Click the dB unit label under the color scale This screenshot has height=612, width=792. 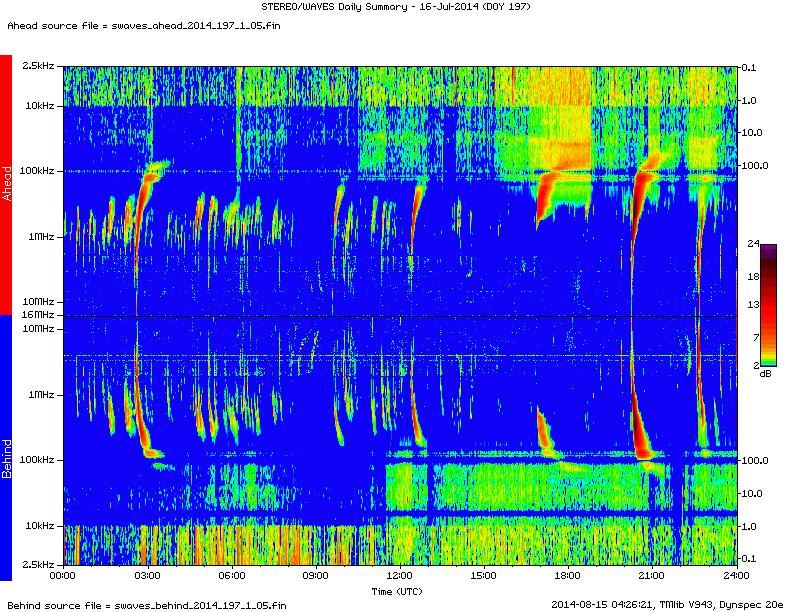pyautogui.click(x=766, y=374)
